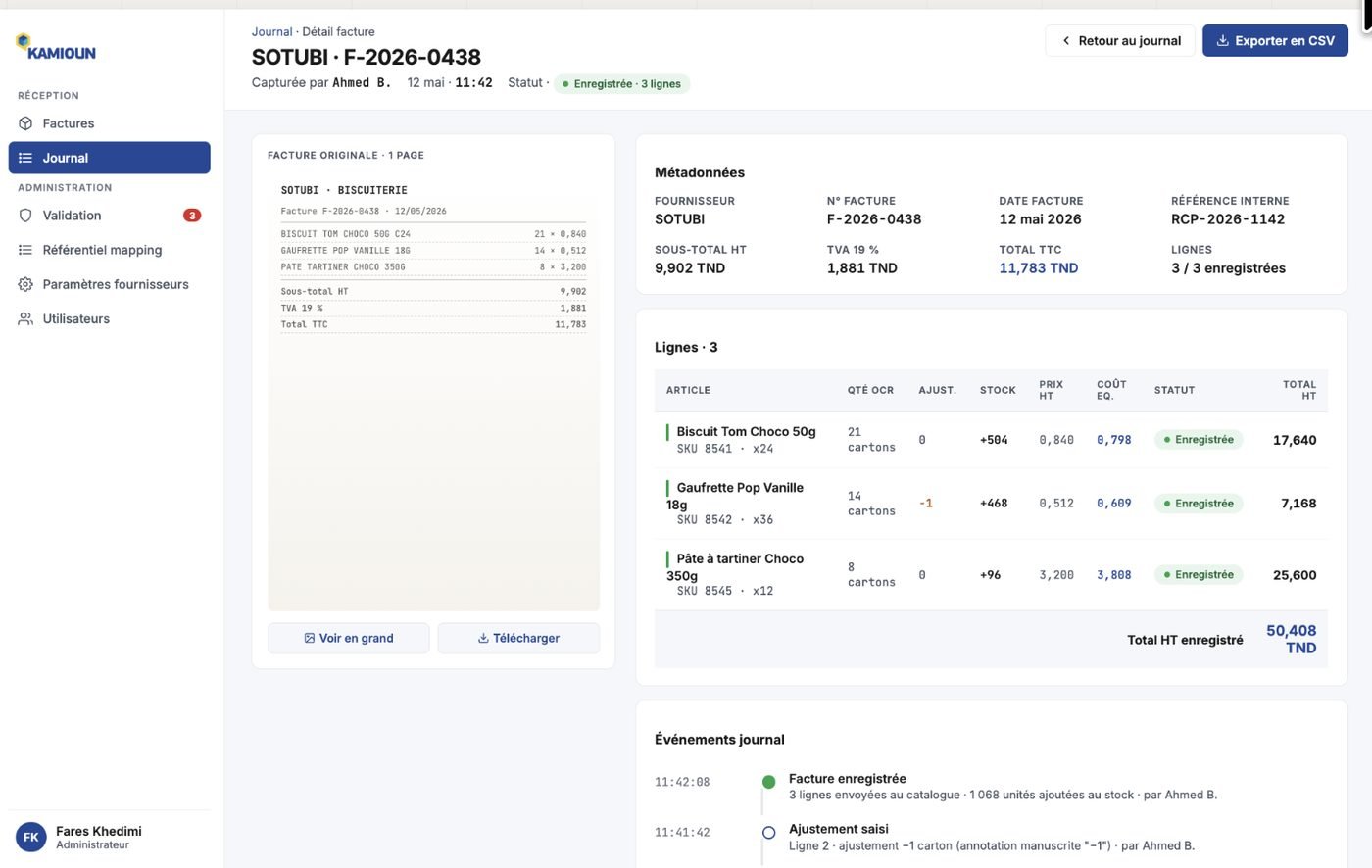Click the 25,600 line total
1372x868 pixels.
tap(1295, 575)
